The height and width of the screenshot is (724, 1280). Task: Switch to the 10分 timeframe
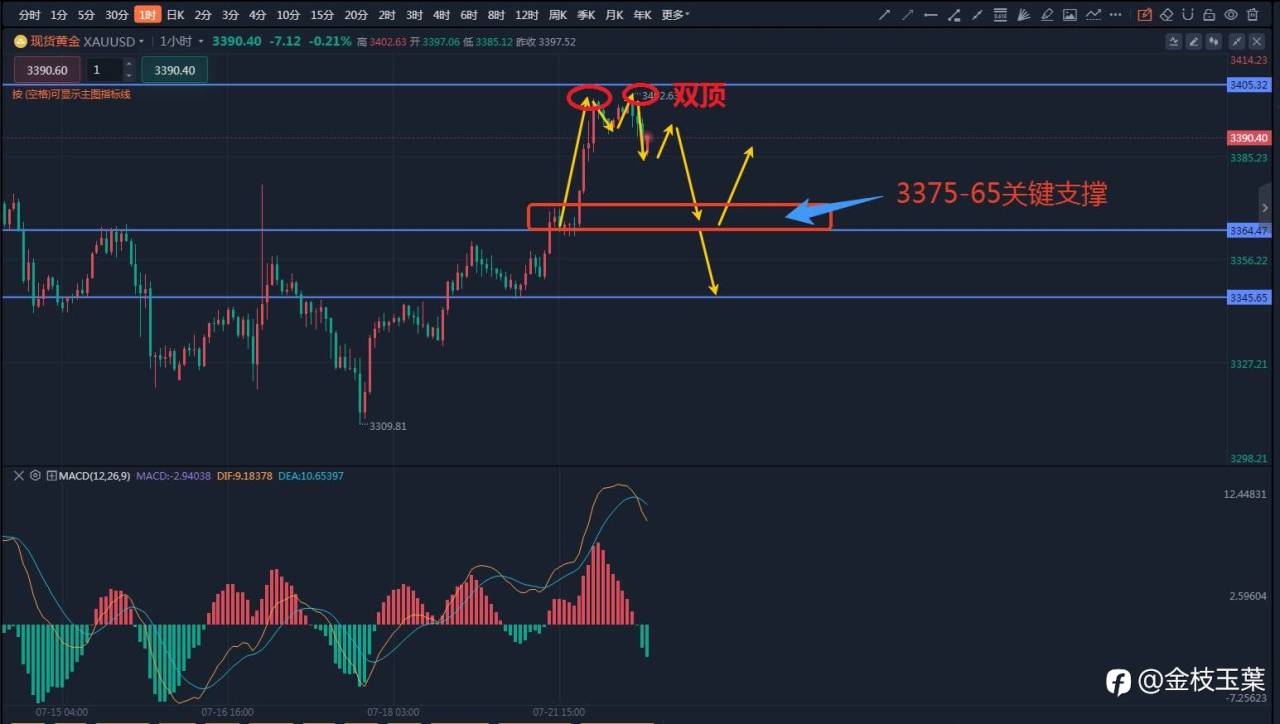click(x=288, y=15)
